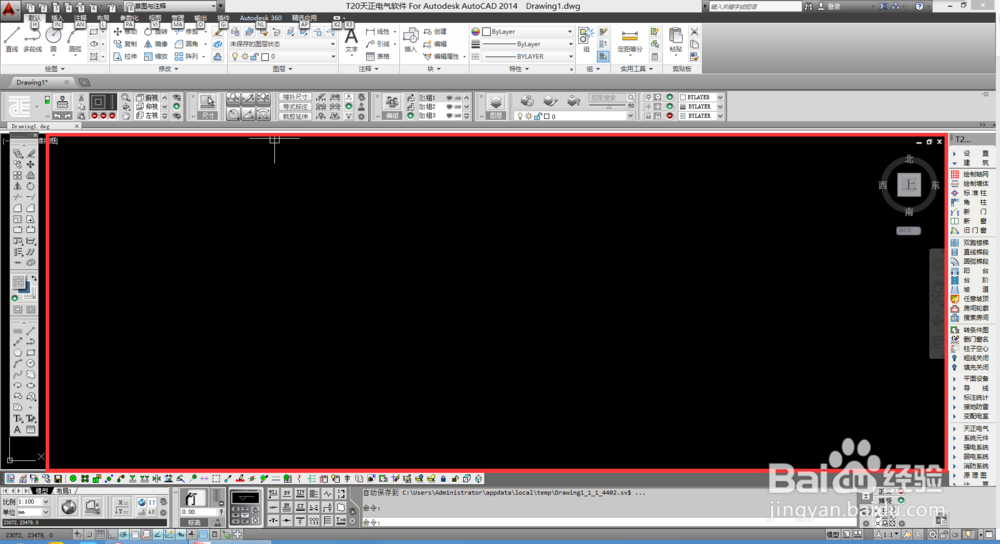Toggle layer 0 lock icon in ribbon

(x=254, y=57)
